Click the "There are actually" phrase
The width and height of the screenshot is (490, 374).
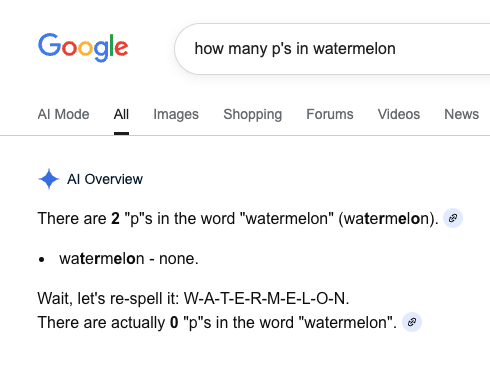[101, 323]
